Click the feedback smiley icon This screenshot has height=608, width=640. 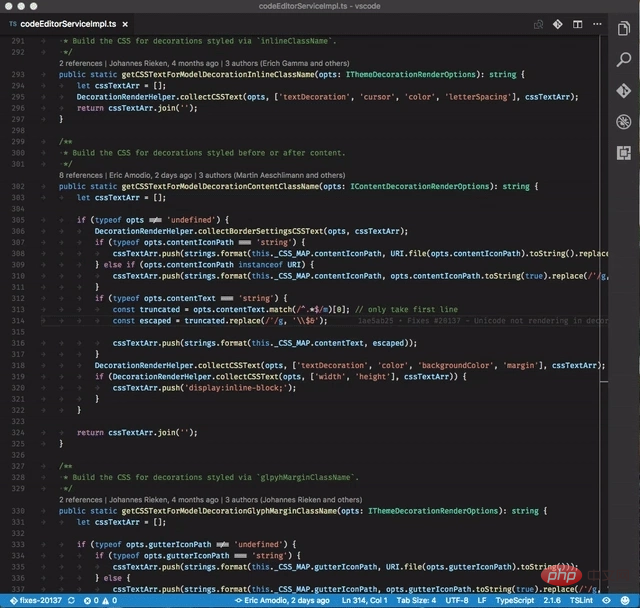(x=625, y=600)
